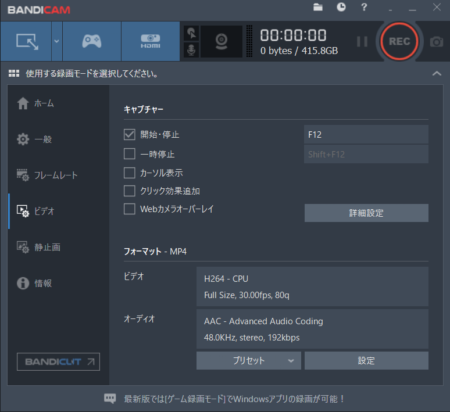Close the Bandicam window
Screen dimensions: 450x412
(x=437, y=7)
